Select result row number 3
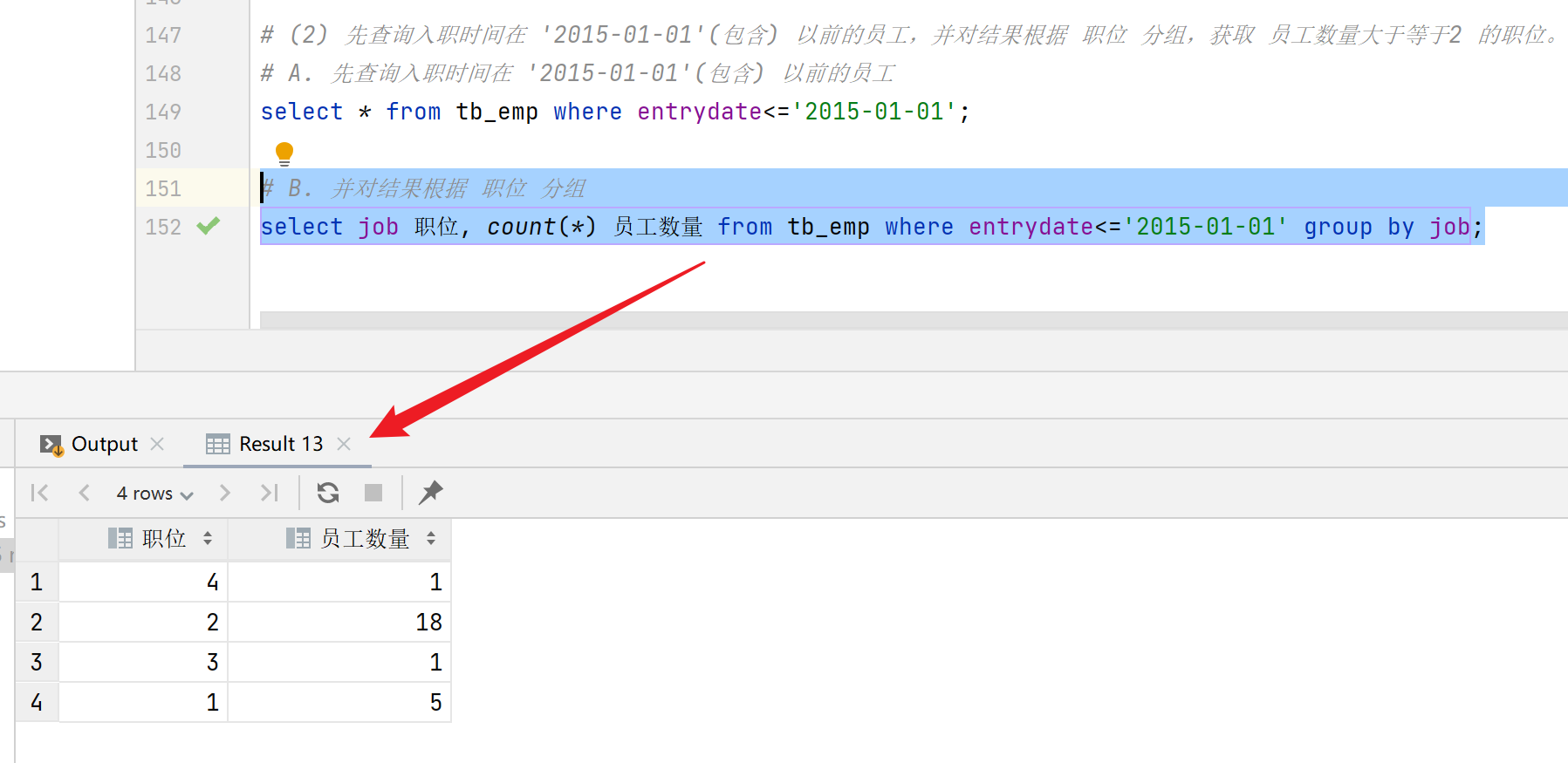Screen dimensions: 1568x763 37,662
